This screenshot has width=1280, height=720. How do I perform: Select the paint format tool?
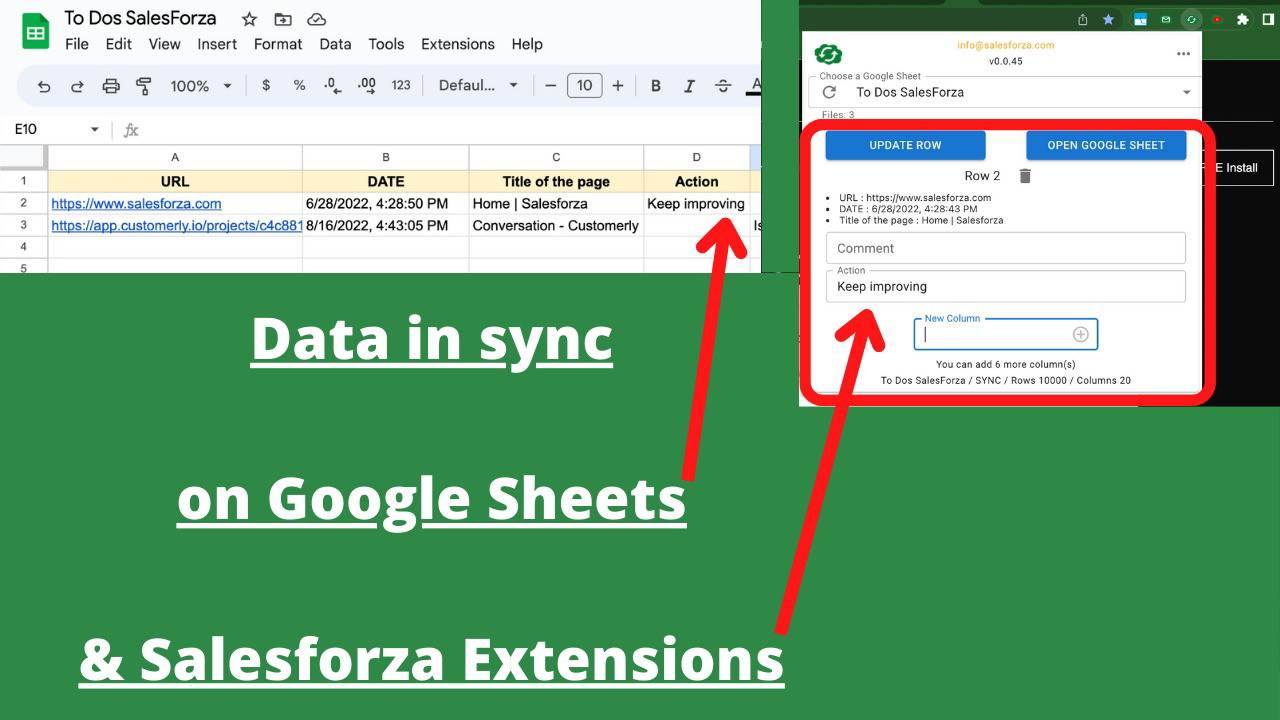[x=144, y=86]
